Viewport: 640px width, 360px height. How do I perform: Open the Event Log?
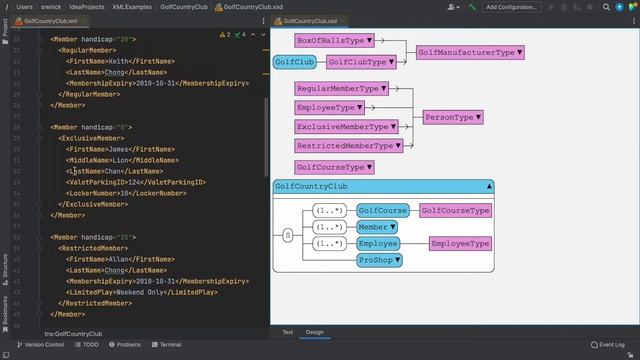click(x=608, y=345)
